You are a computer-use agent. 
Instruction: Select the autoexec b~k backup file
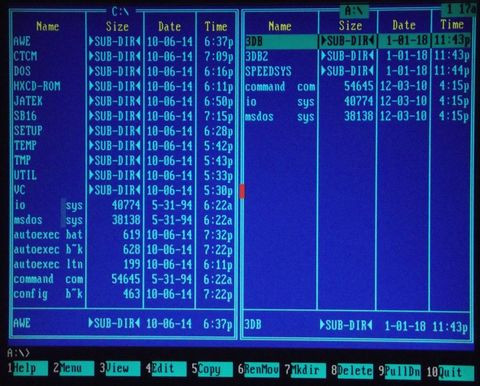[x=123, y=249]
